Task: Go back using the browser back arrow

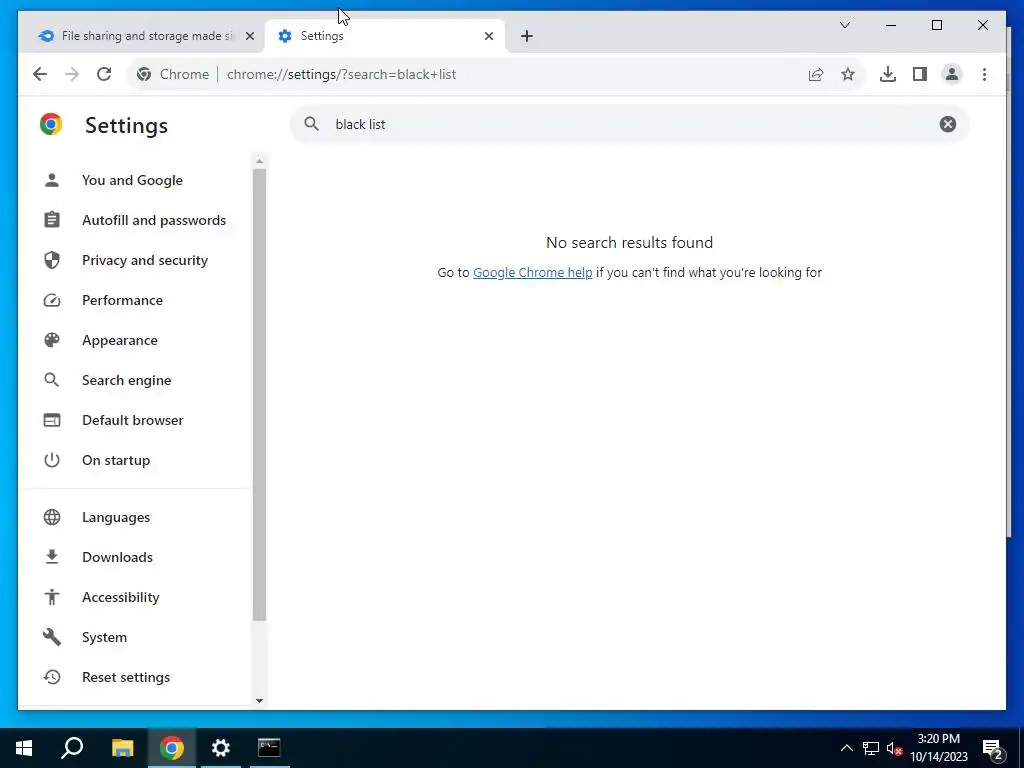Action: tap(40, 74)
